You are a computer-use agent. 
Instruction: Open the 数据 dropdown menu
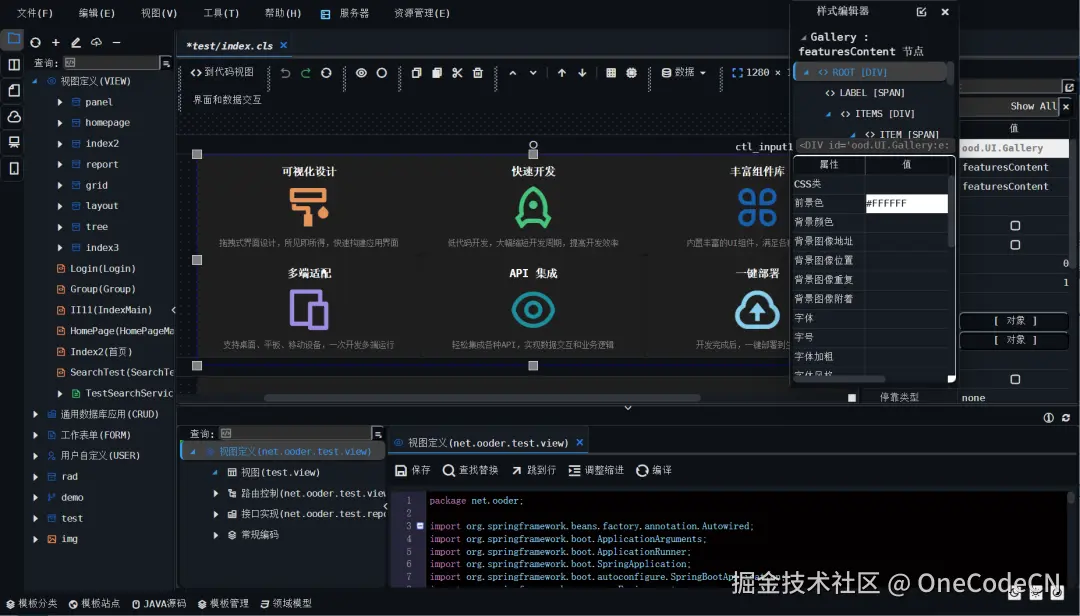(x=684, y=72)
